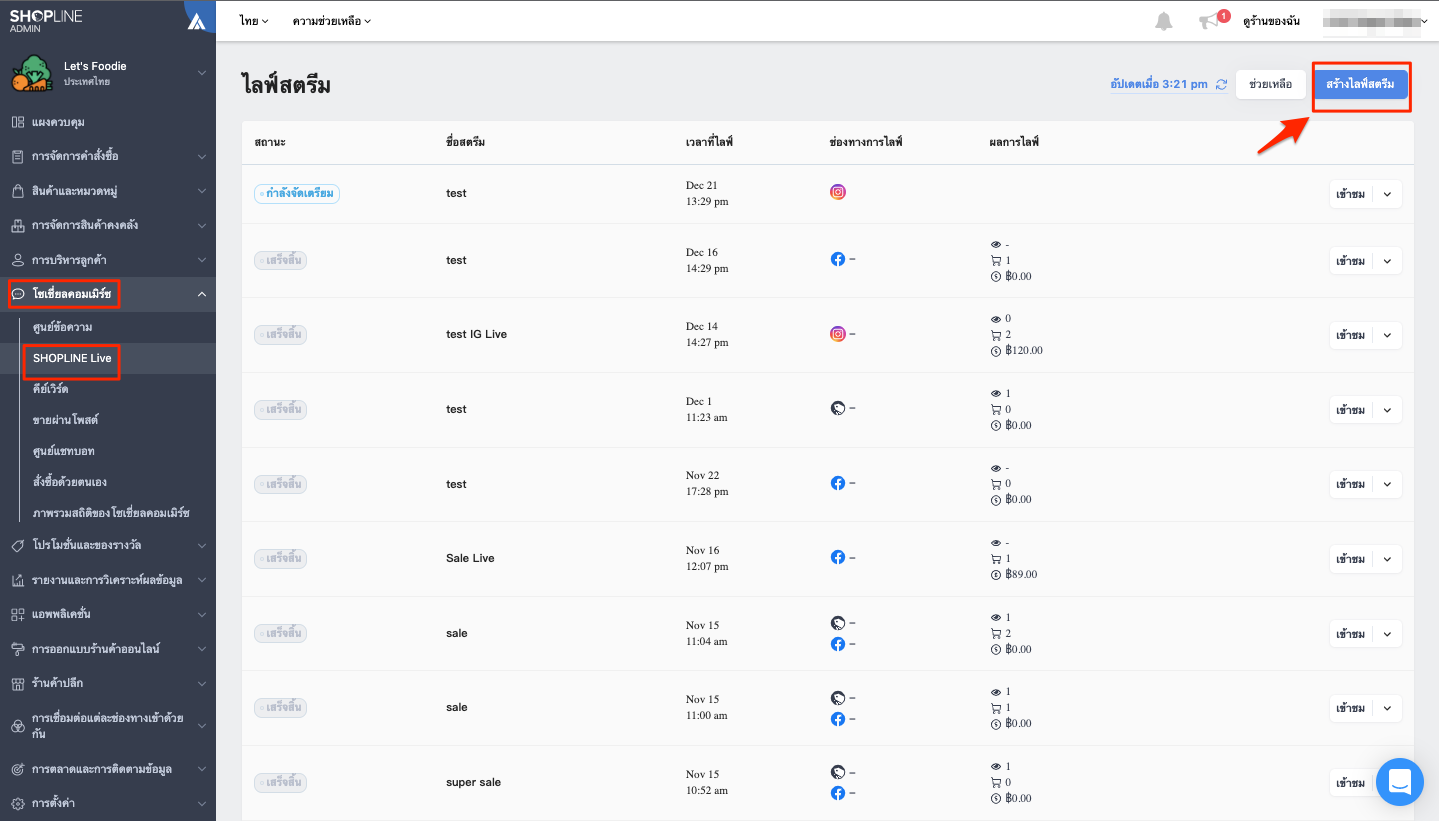This screenshot has width=1439, height=821.
Task: Click the notification bell icon
Action: coord(1164,21)
